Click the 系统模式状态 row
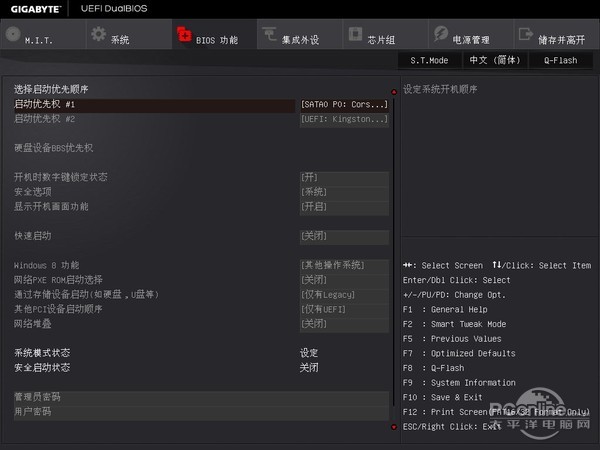This screenshot has width=600, height=450. [166, 353]
